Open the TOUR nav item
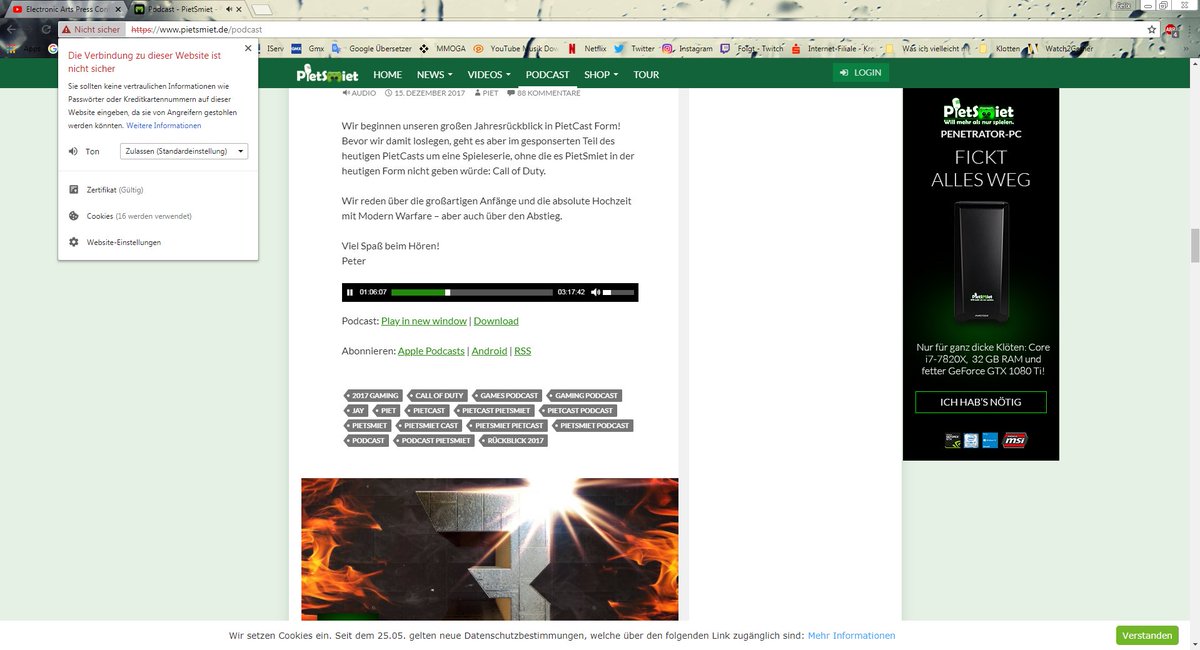The height and width of the screenshot is (650, 1200). pyautogui.click(x=646, y=75)
